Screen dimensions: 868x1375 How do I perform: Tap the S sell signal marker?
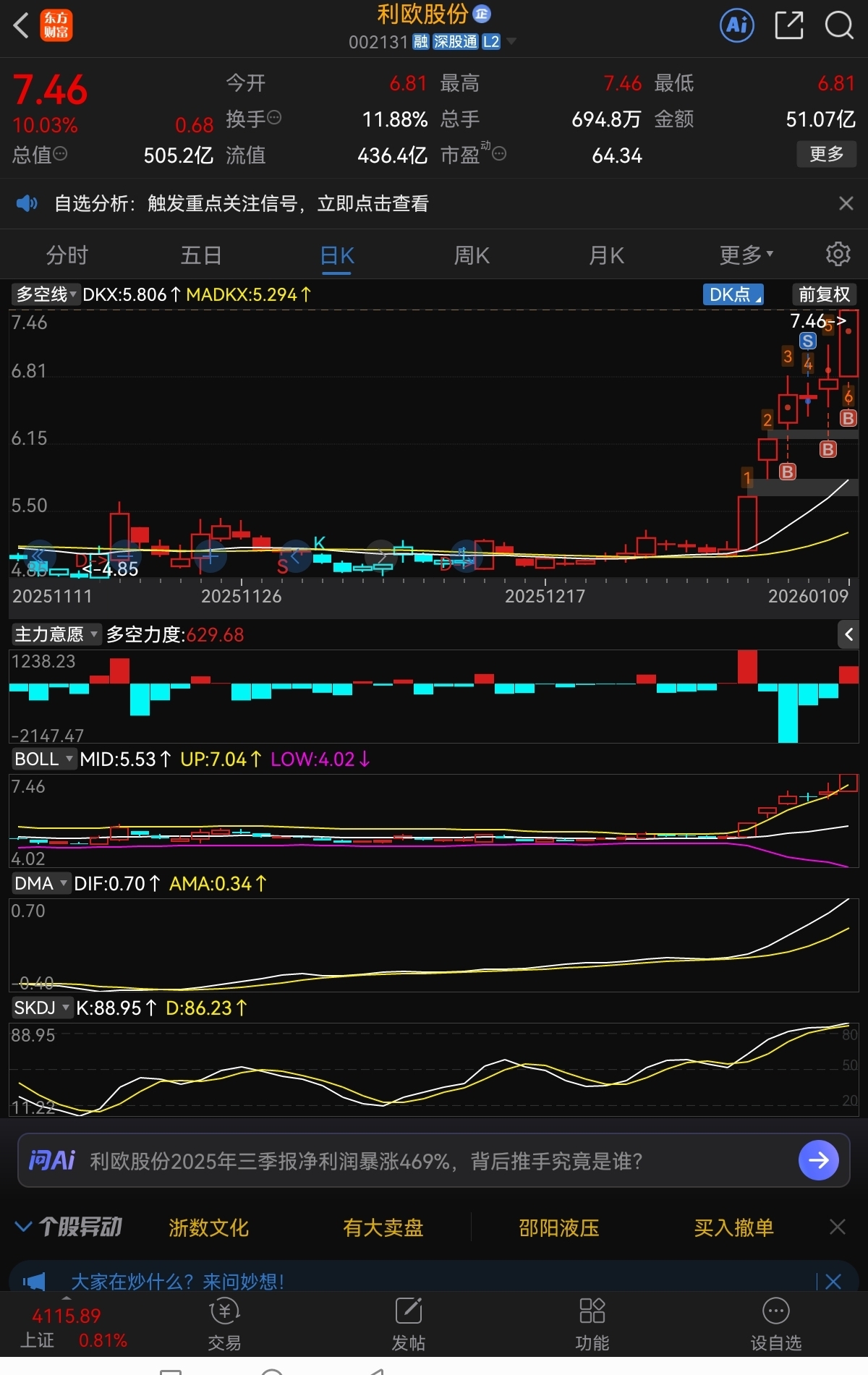[x=808, y=341]
